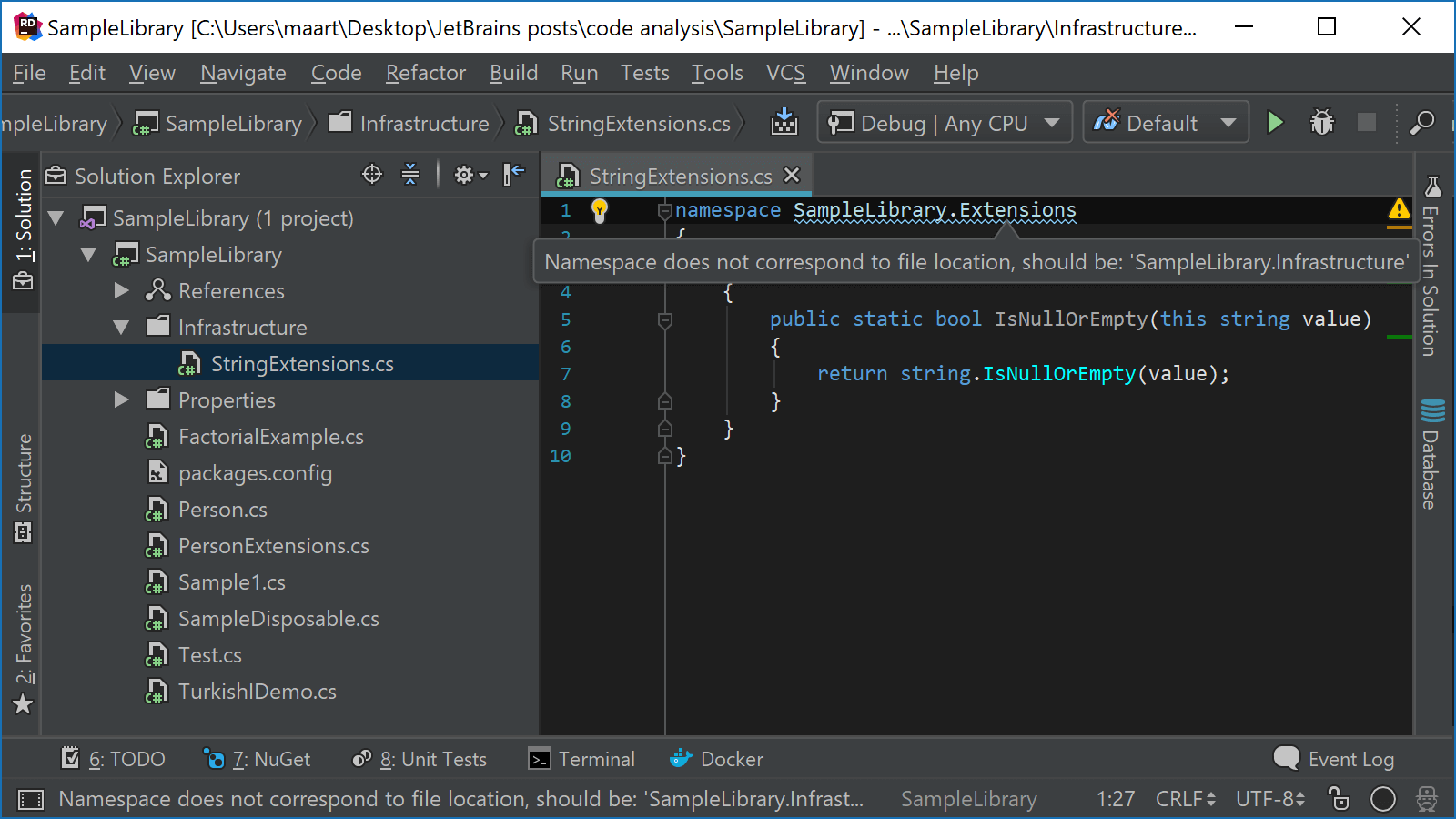Click the read-only lock icon in status bar
This screenshot has width=1456, height=819.
(x=1339, y=799)
